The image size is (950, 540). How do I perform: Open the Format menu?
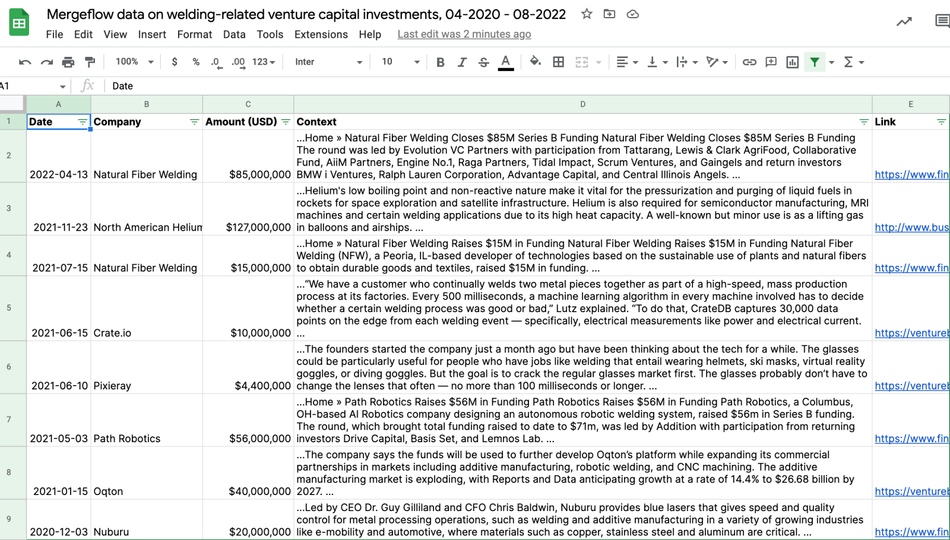194,35
